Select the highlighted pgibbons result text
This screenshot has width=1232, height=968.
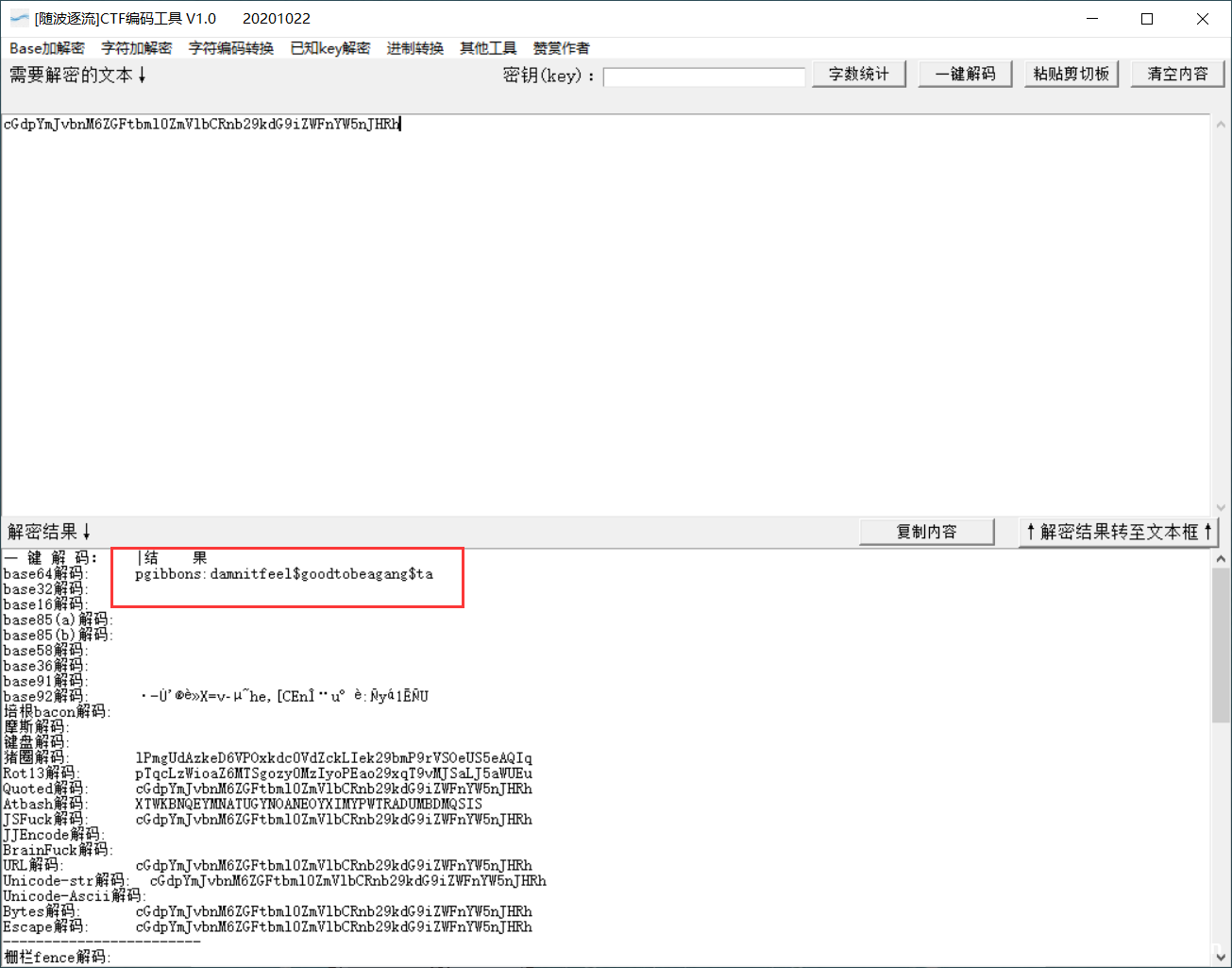pyautogui.click(x=284, y=573)
